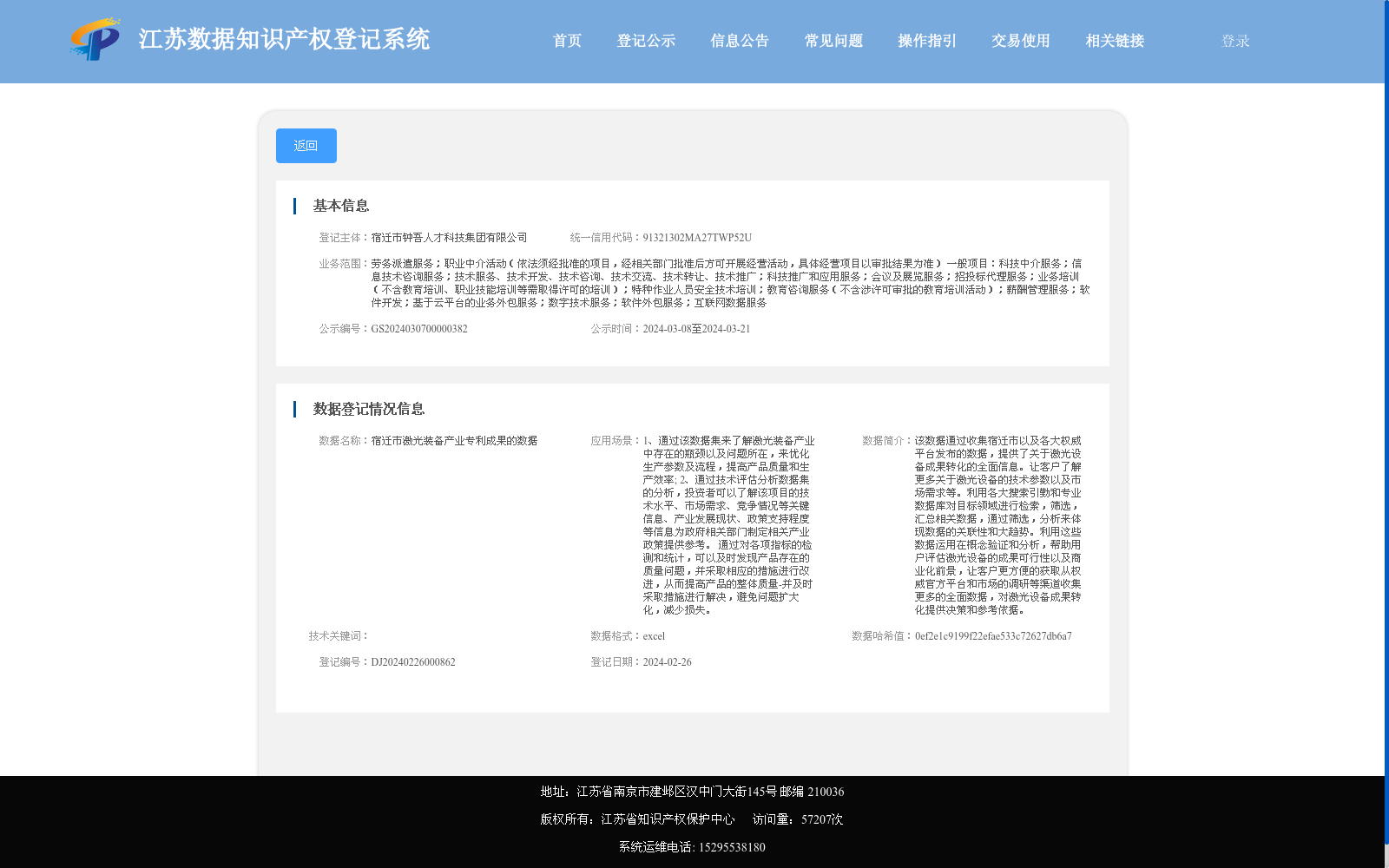This screenshot has width=1389, height=868.
Task: Click the site logo icon
Action: (95, 39)
